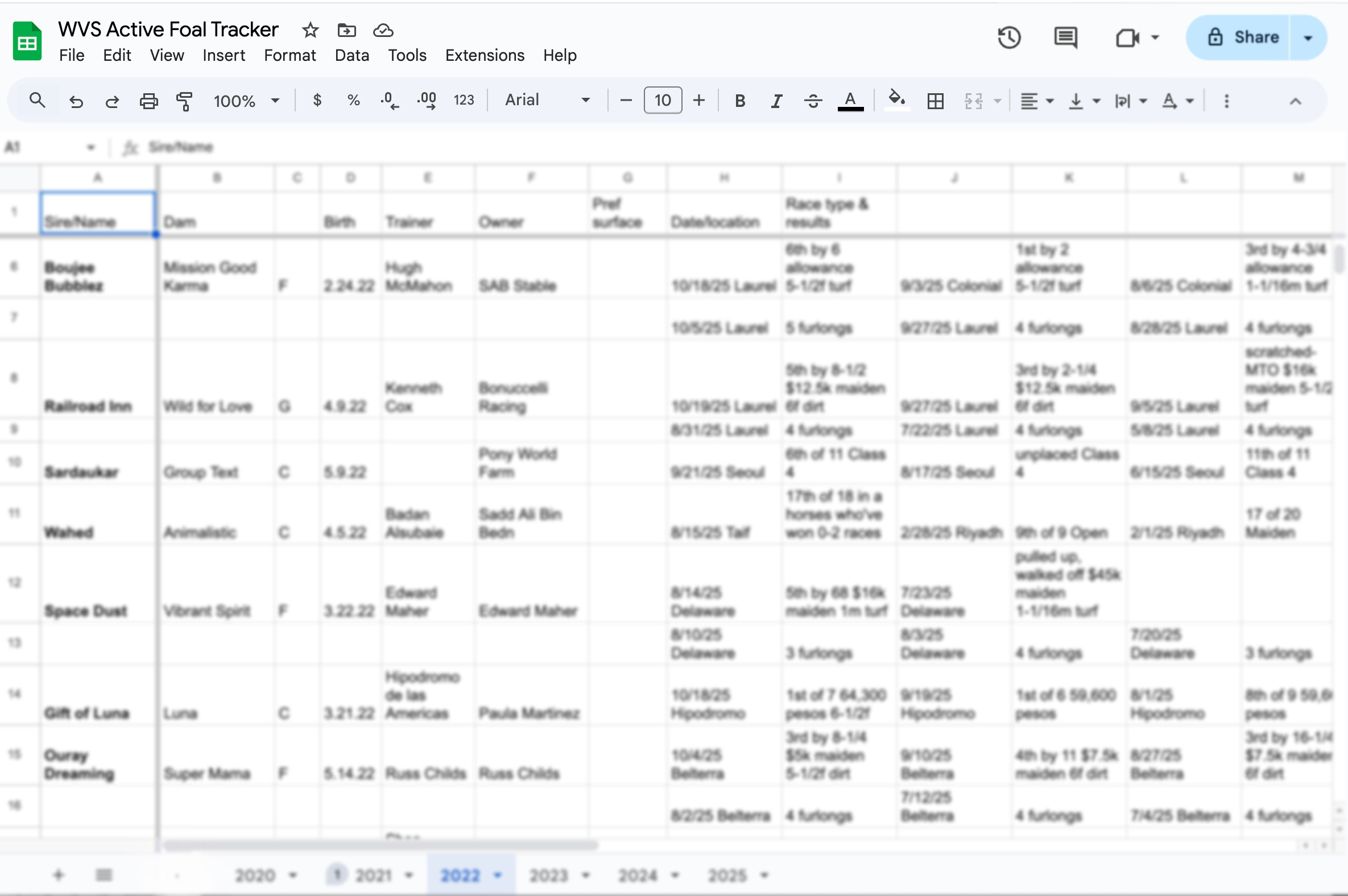Open the comments icon

[1065, 38]
